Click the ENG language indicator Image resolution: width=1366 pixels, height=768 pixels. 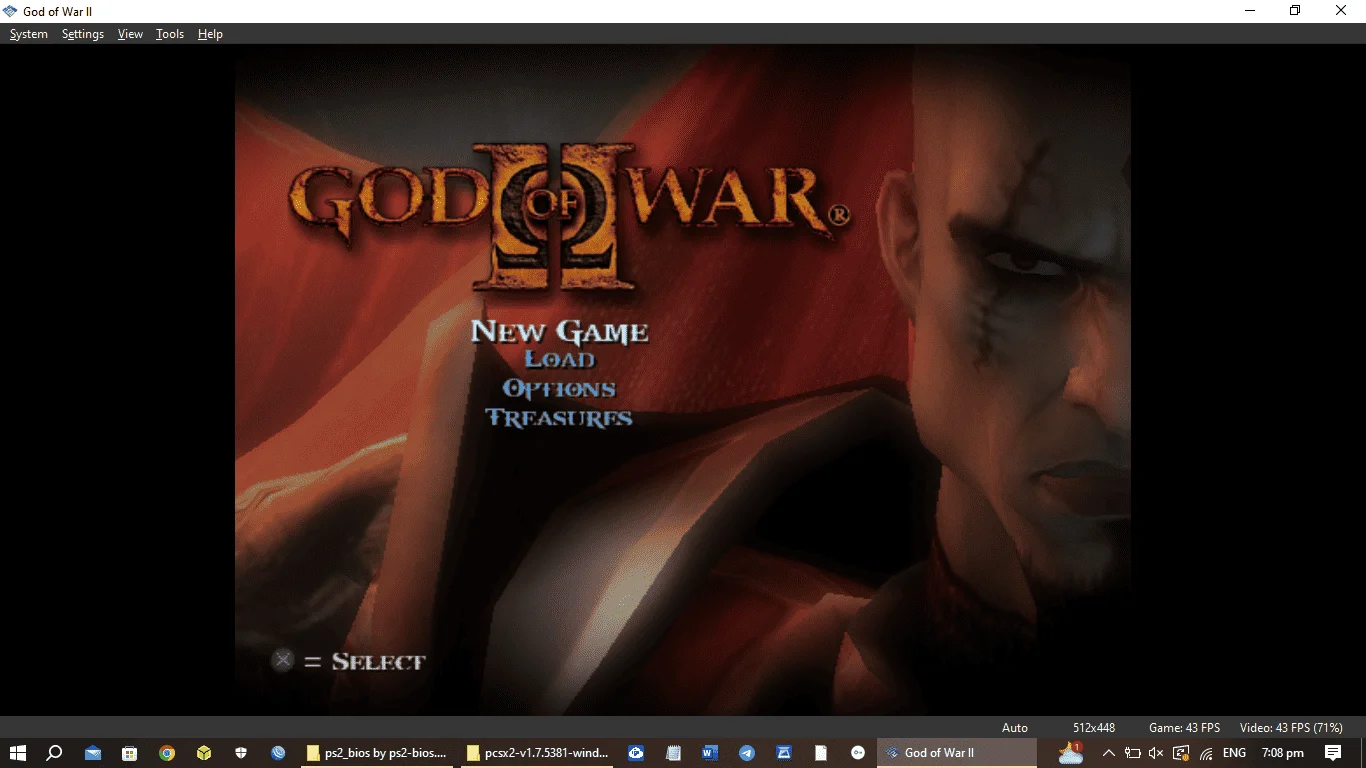tap(1234, 753)
